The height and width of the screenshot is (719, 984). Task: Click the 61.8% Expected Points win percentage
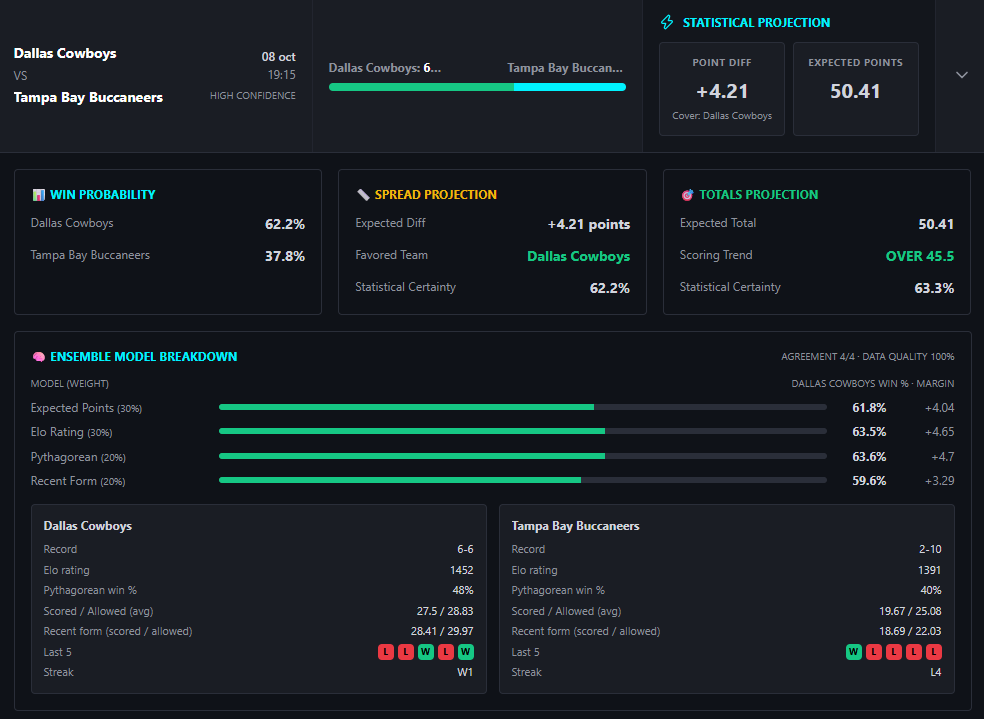(869, 408)
